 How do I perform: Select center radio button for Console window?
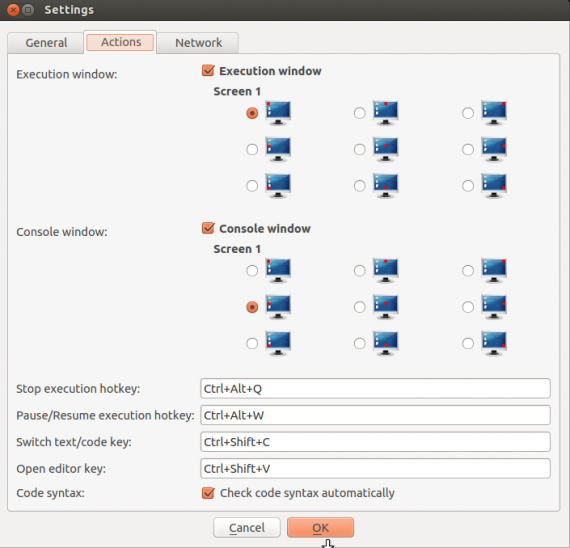(360, 307)
